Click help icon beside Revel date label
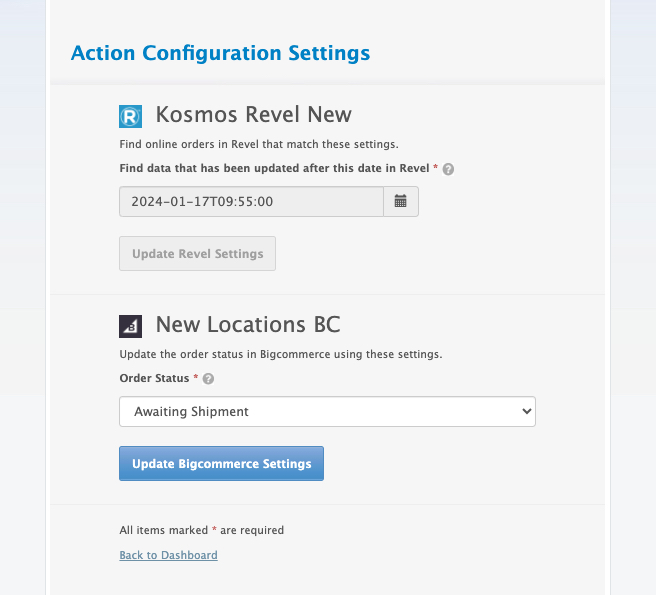 448,169
